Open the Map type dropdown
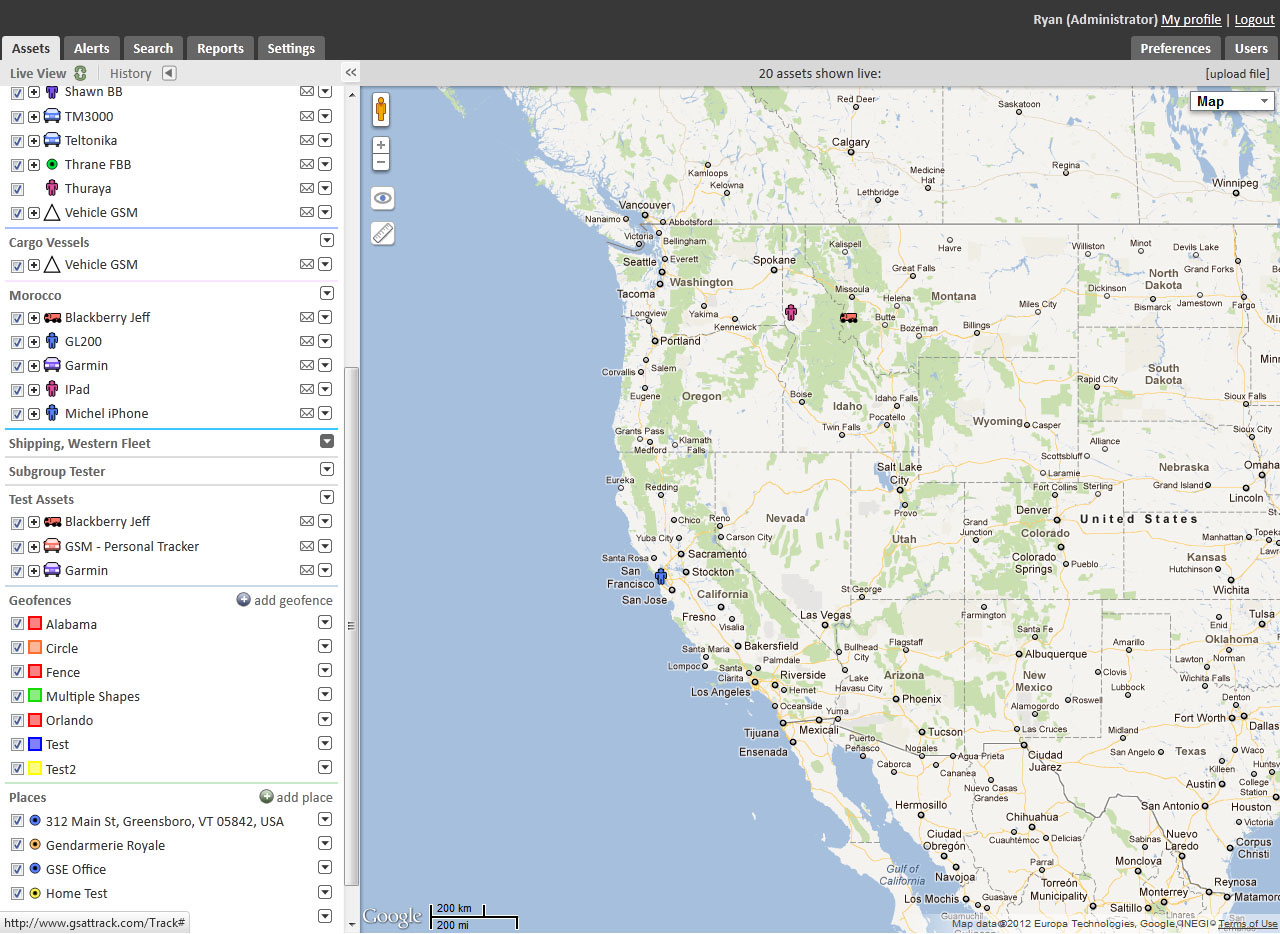The width and height of the screenshot is (1280, 934). pyautogui.click(x=1232, y=101)
